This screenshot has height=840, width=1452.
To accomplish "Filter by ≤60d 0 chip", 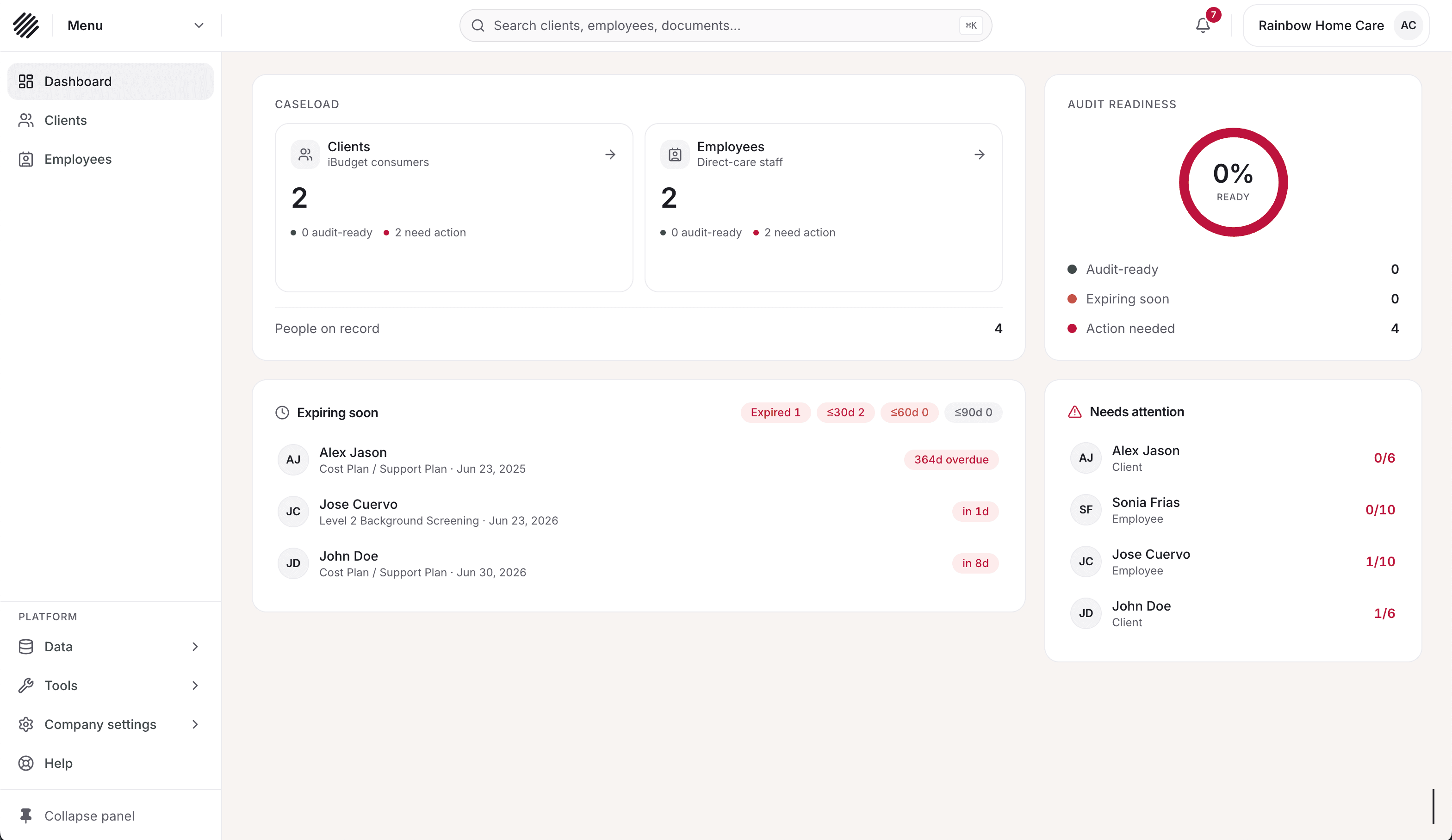I will click(909, 413).
